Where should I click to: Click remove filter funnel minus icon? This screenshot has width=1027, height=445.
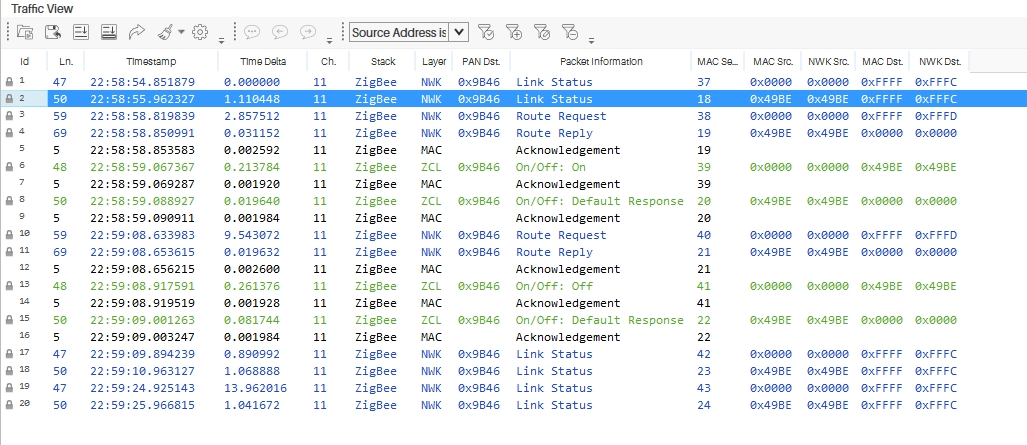pyautogui.click(x=570, y=31)
